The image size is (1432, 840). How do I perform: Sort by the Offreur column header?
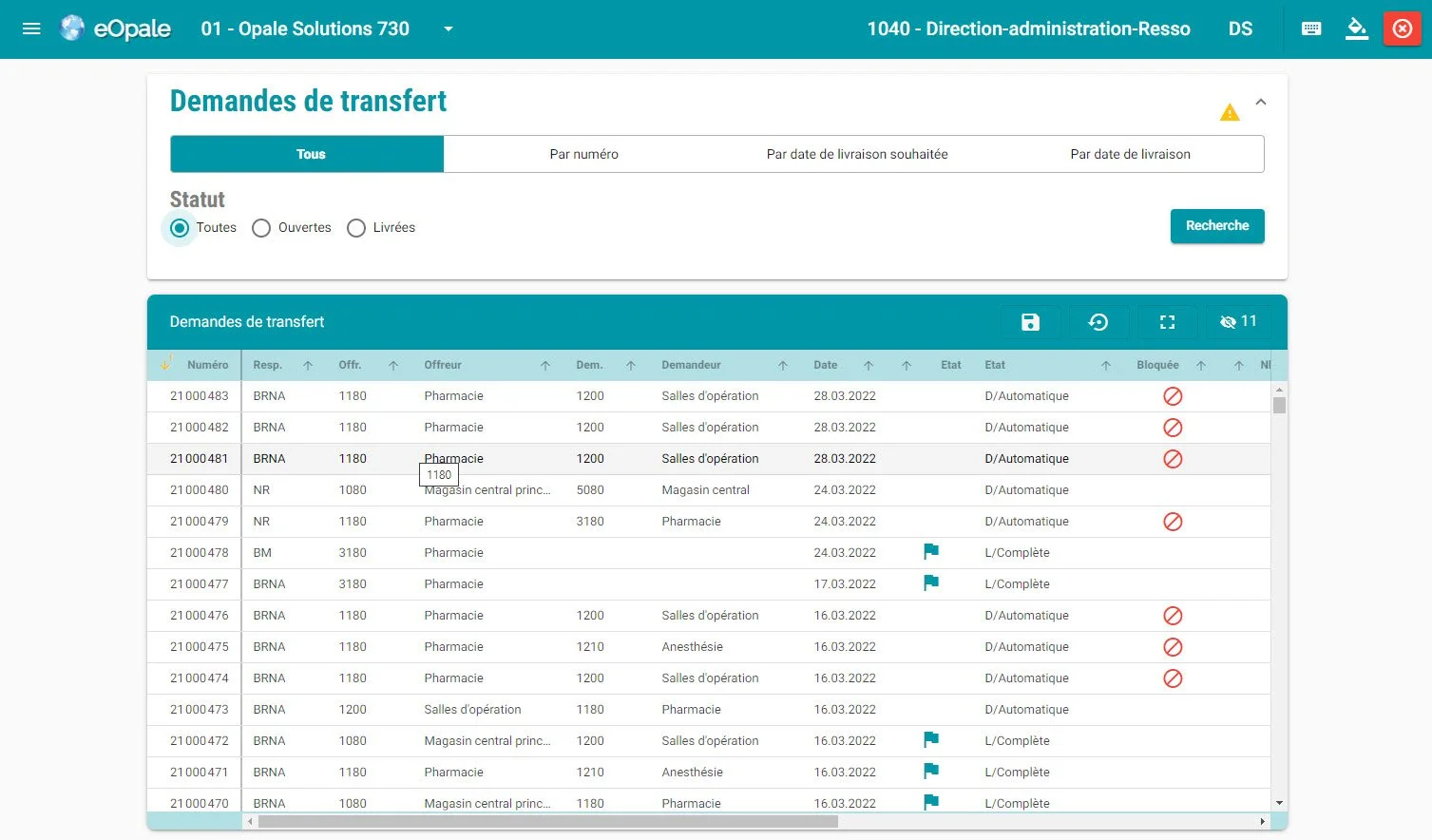coord(443,365)
